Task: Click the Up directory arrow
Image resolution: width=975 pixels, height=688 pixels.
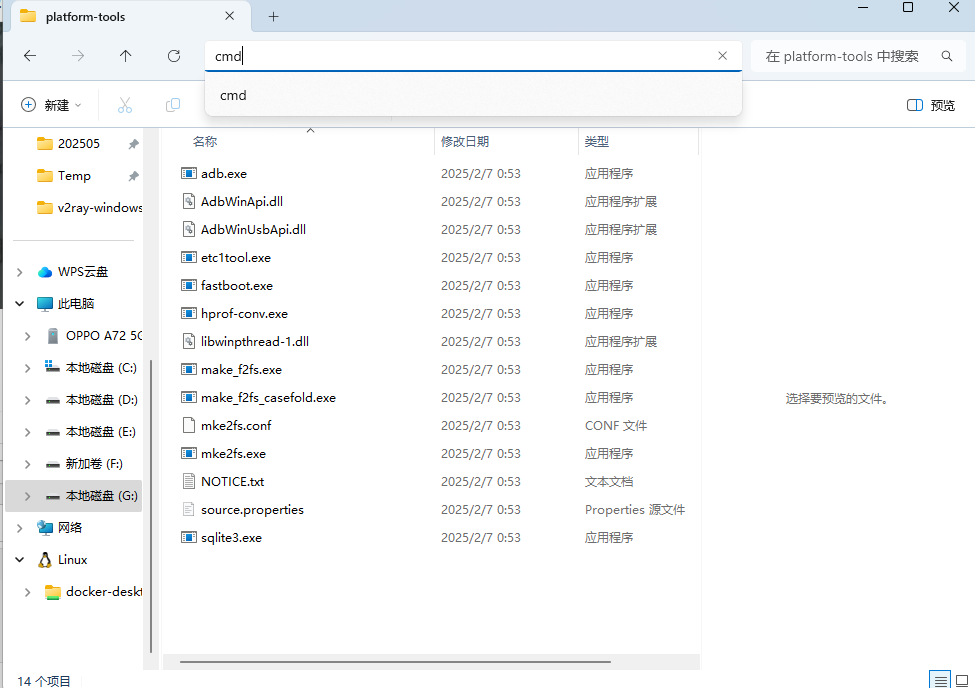Action: pyautogui.click(x=125, y=56)
